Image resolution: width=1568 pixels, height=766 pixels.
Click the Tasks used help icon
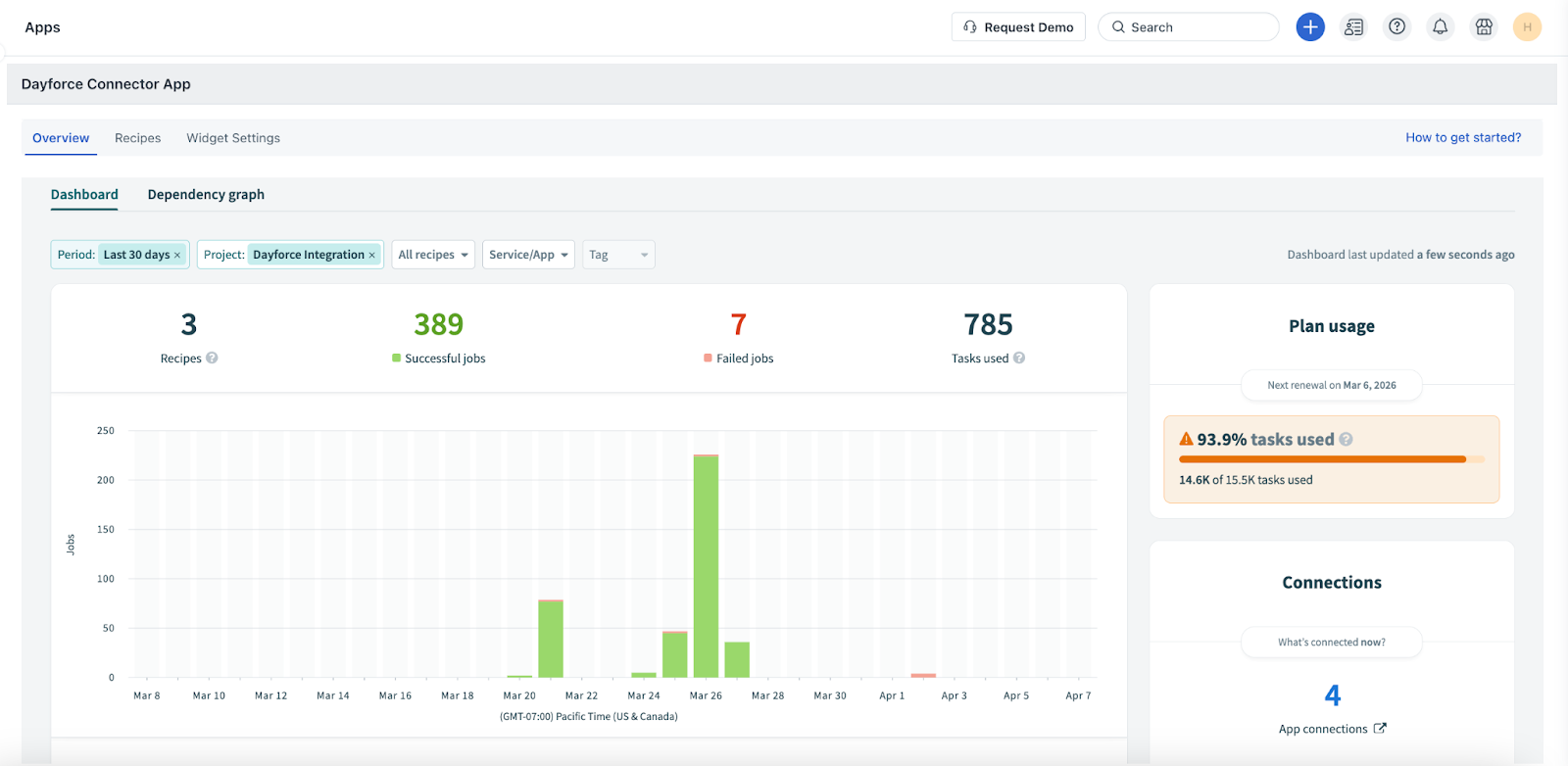point(1019,359)
